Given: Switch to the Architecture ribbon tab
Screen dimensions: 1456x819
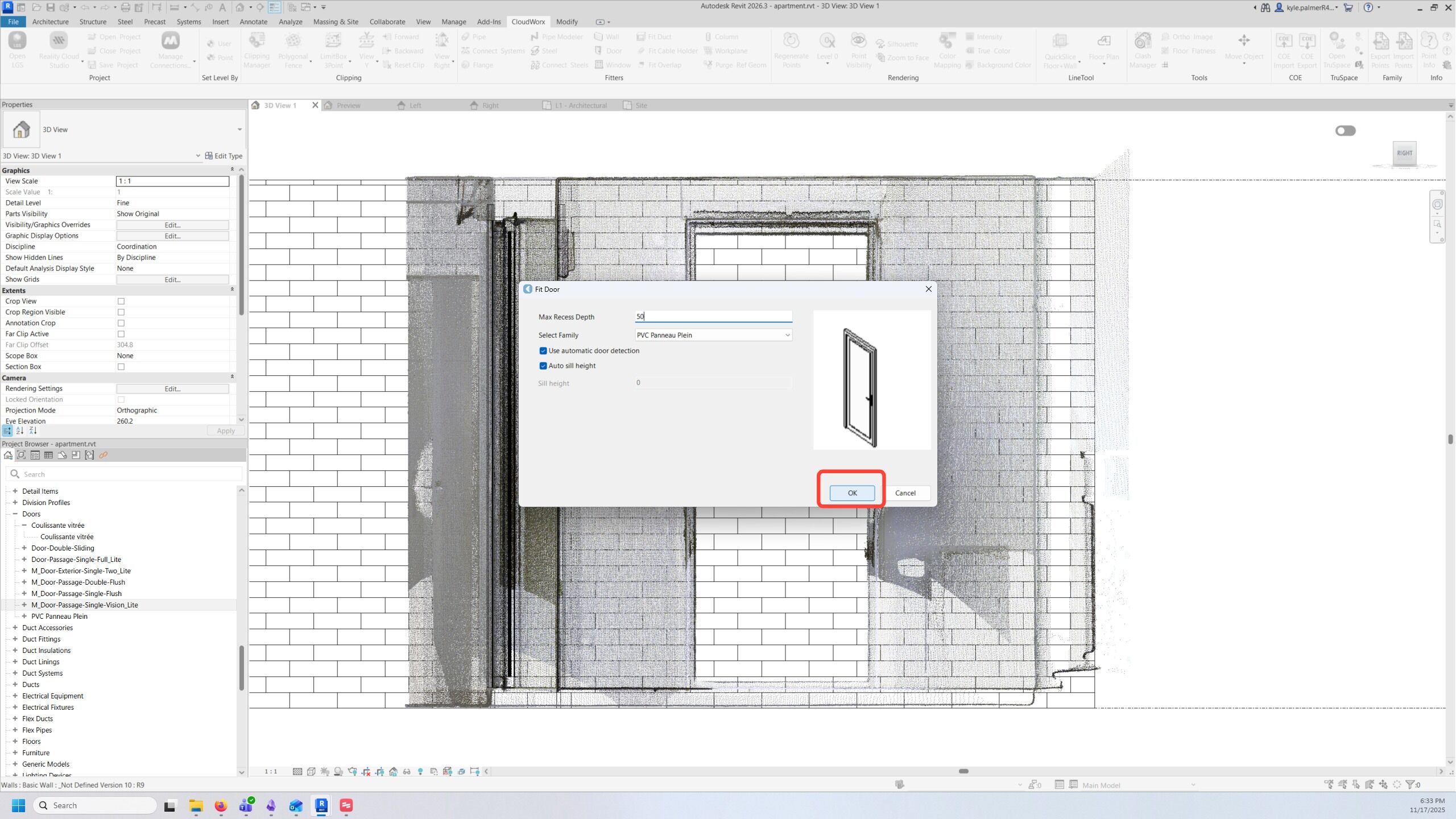Looking at the screenshot, I should coord(50,22).
